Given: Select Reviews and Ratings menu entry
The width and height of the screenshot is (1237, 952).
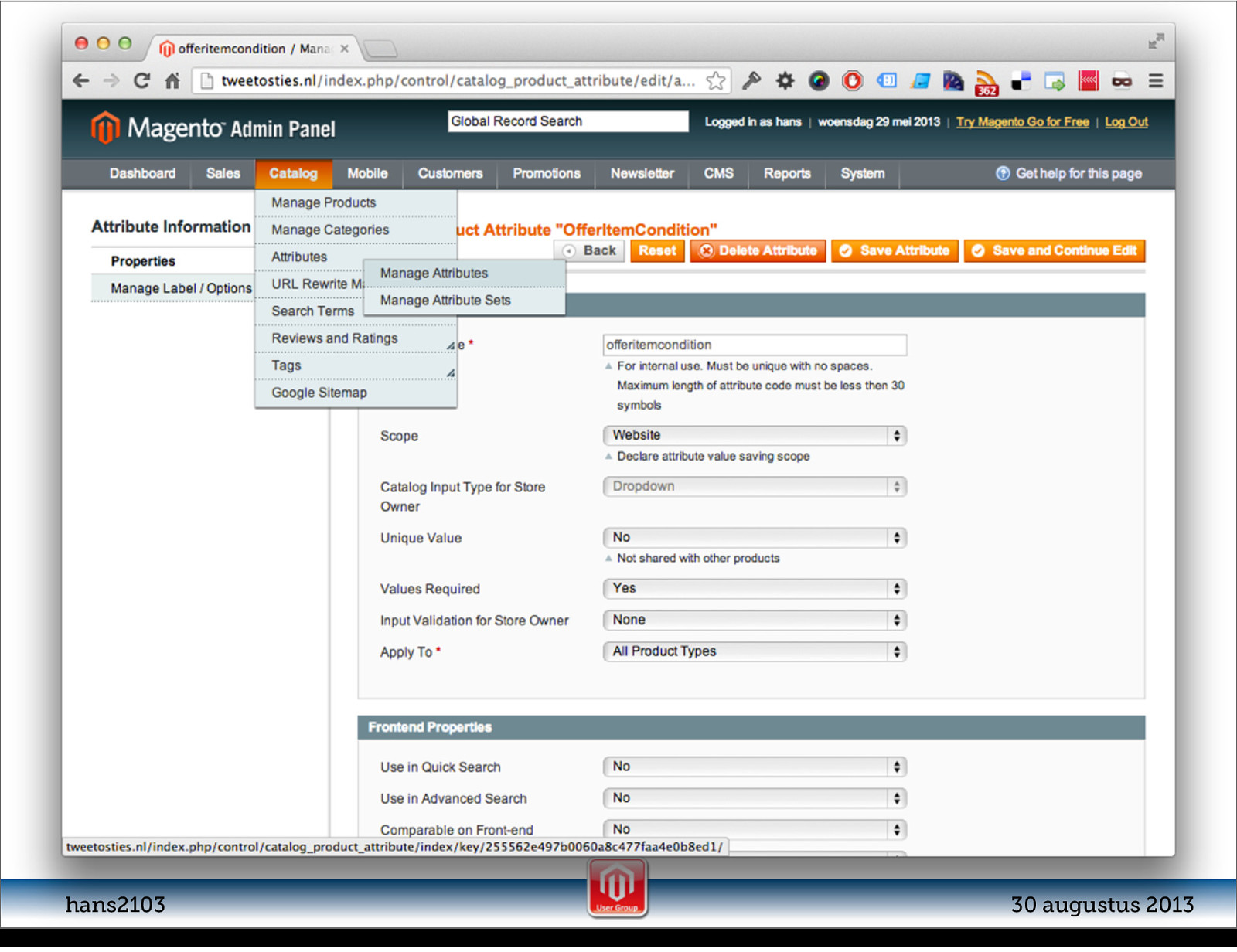Looking at the screenshot, I should pos(356,338).
